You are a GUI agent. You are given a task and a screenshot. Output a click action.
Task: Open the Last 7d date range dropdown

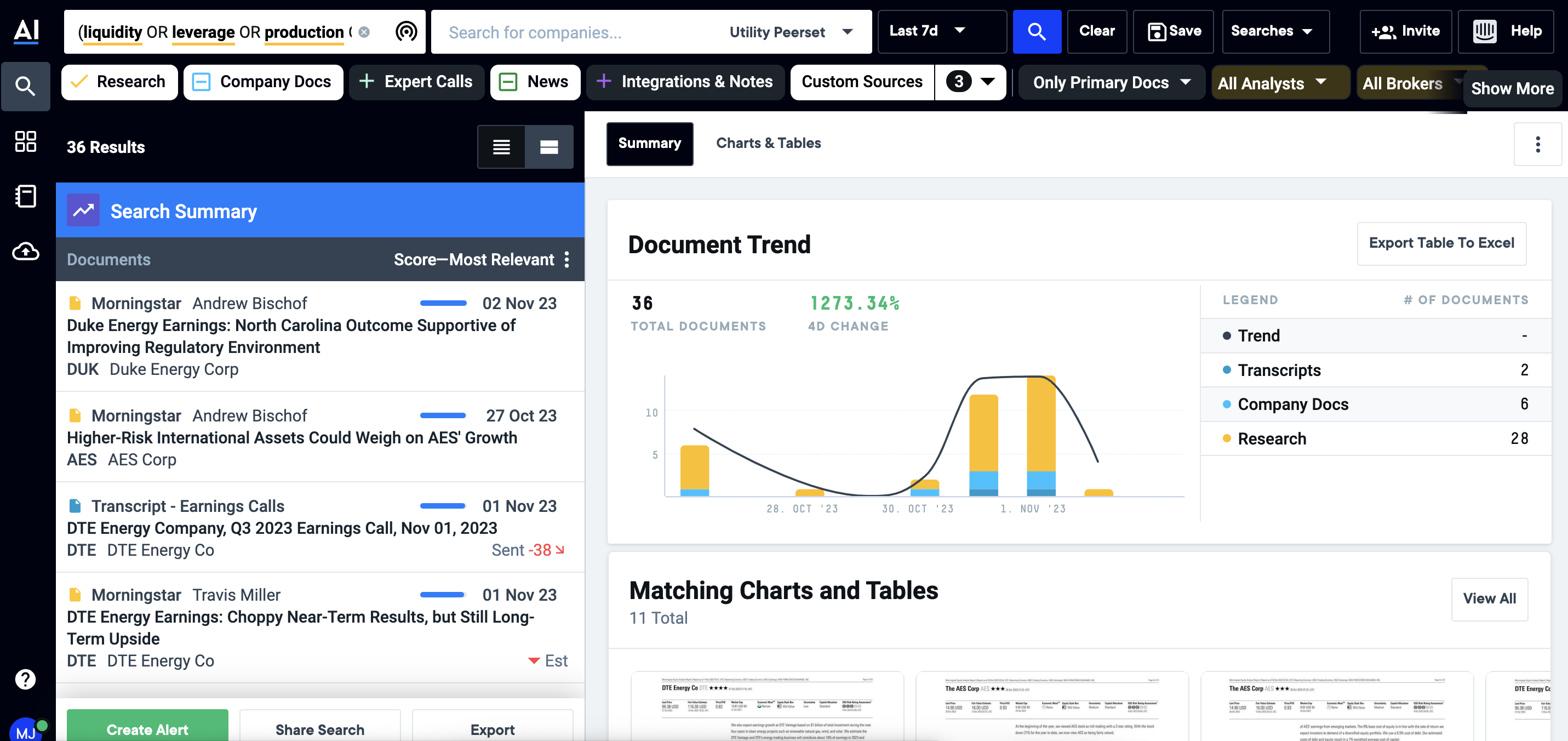click(942, 31)
